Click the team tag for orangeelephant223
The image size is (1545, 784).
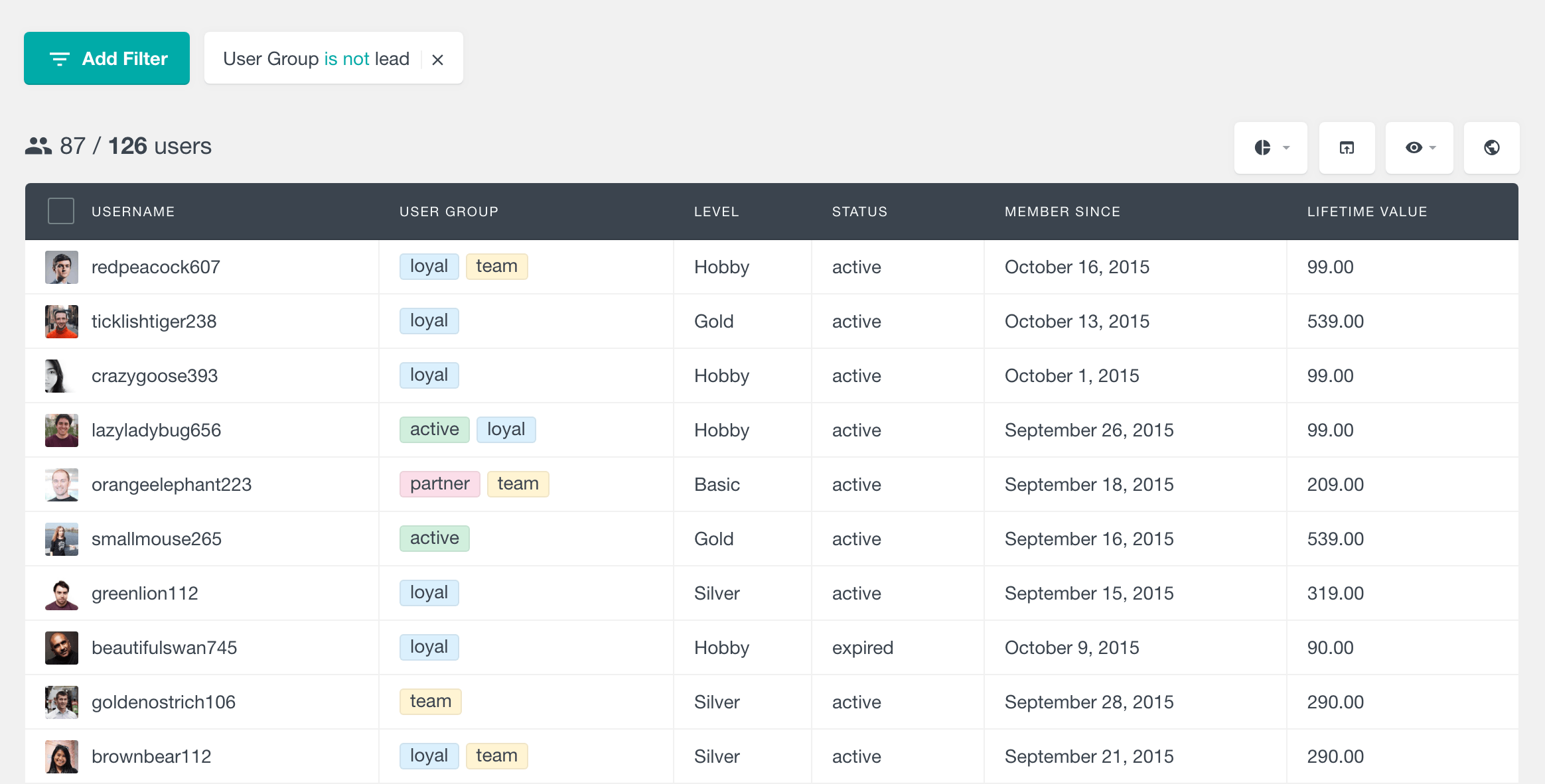518,484
